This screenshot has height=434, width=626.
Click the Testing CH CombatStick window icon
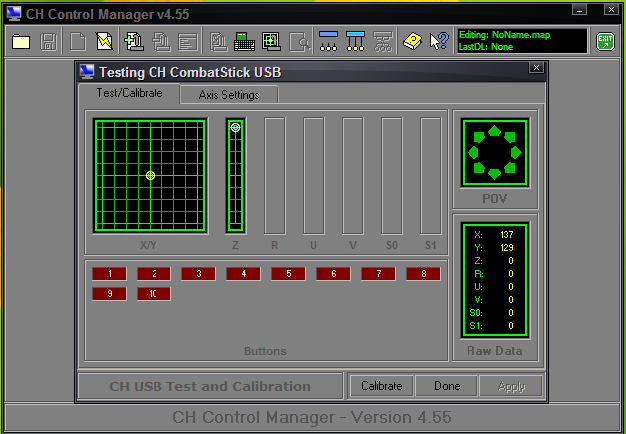point(87,71)
